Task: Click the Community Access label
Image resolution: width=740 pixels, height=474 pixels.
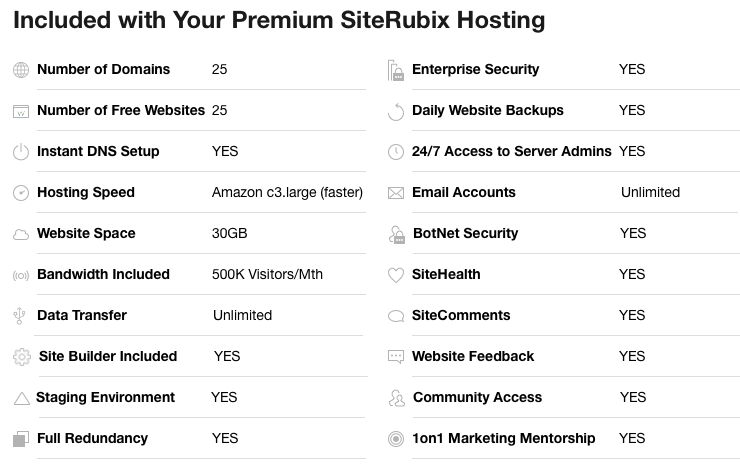Action: click(477, 397)
